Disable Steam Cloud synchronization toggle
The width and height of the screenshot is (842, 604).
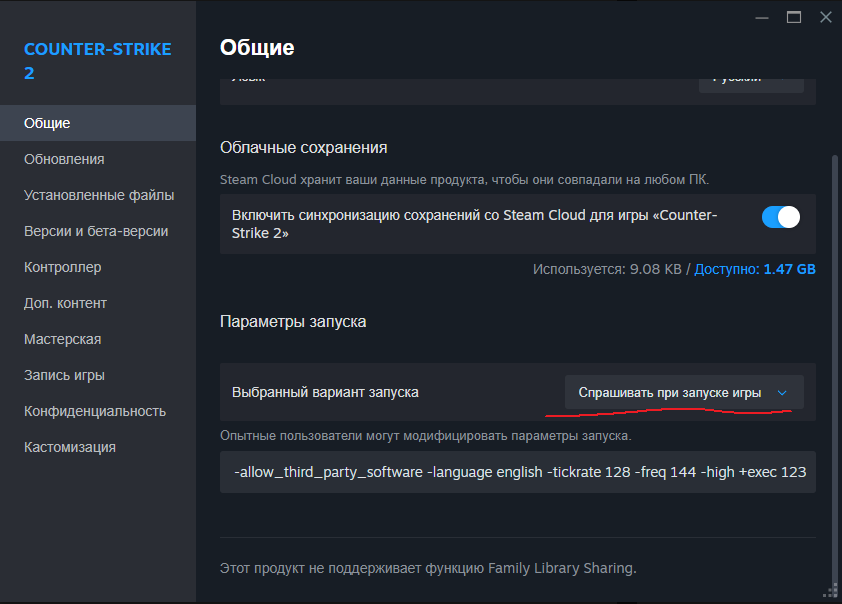pyautogui.click(x=781, y=217)
